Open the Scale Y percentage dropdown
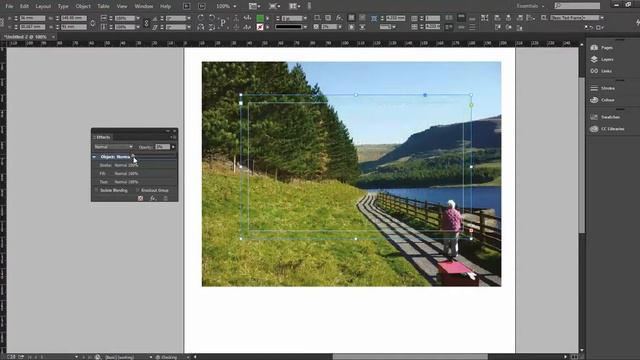640x360 pixels. [138, 27]
